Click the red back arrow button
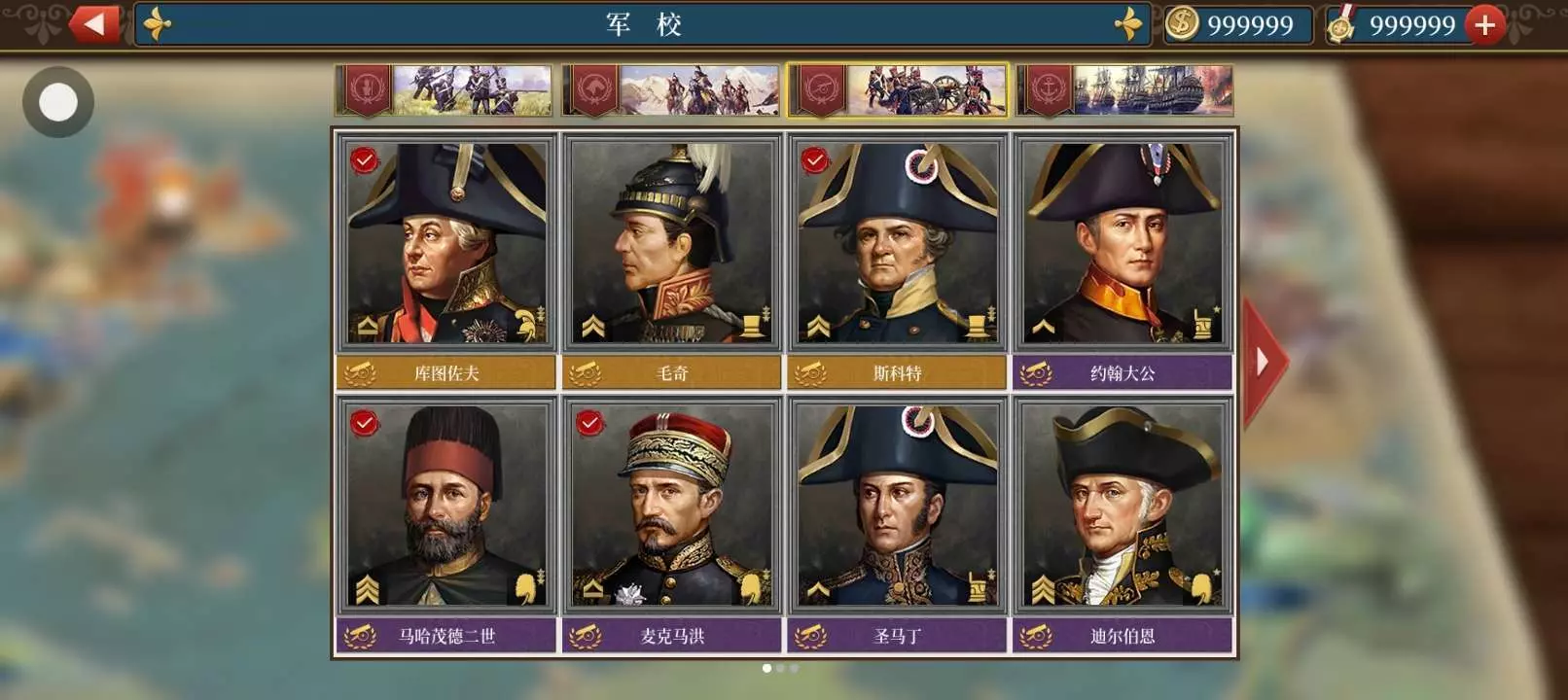 point(94,24)
